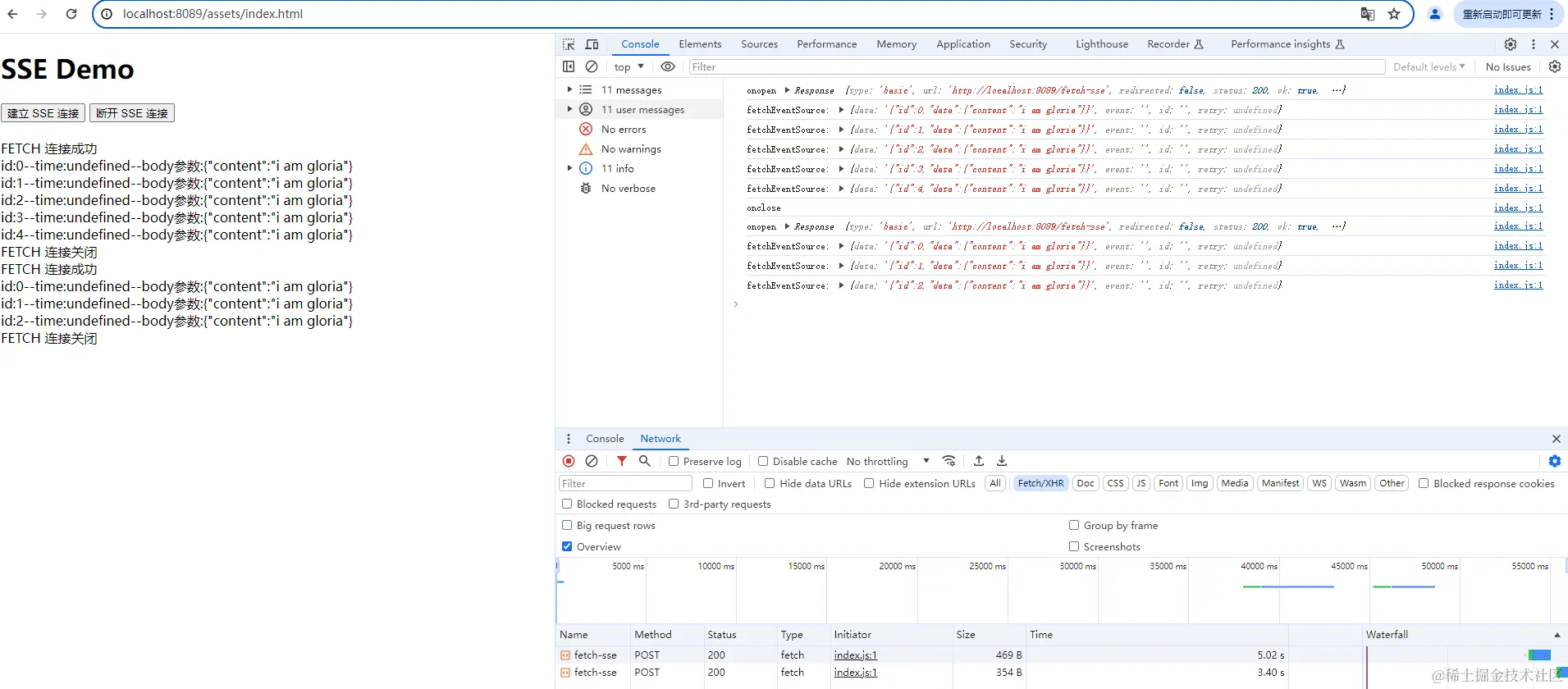Open console settings gear beside No Issues
The height and width of the screenshot is (689, 1568).
coord(1555,66)
